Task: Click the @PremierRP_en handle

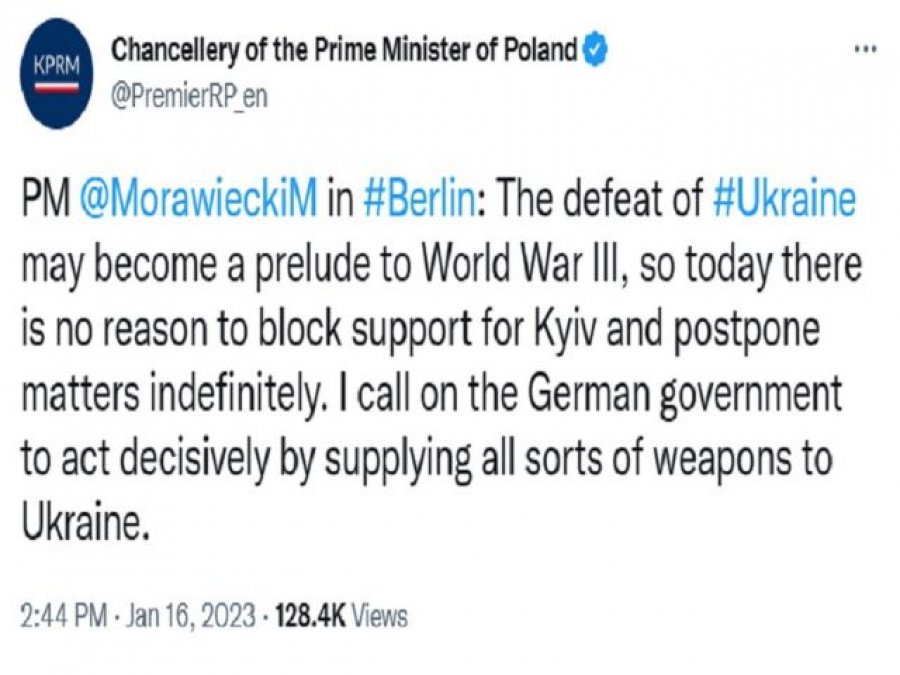Action: (x=190, y=95)
